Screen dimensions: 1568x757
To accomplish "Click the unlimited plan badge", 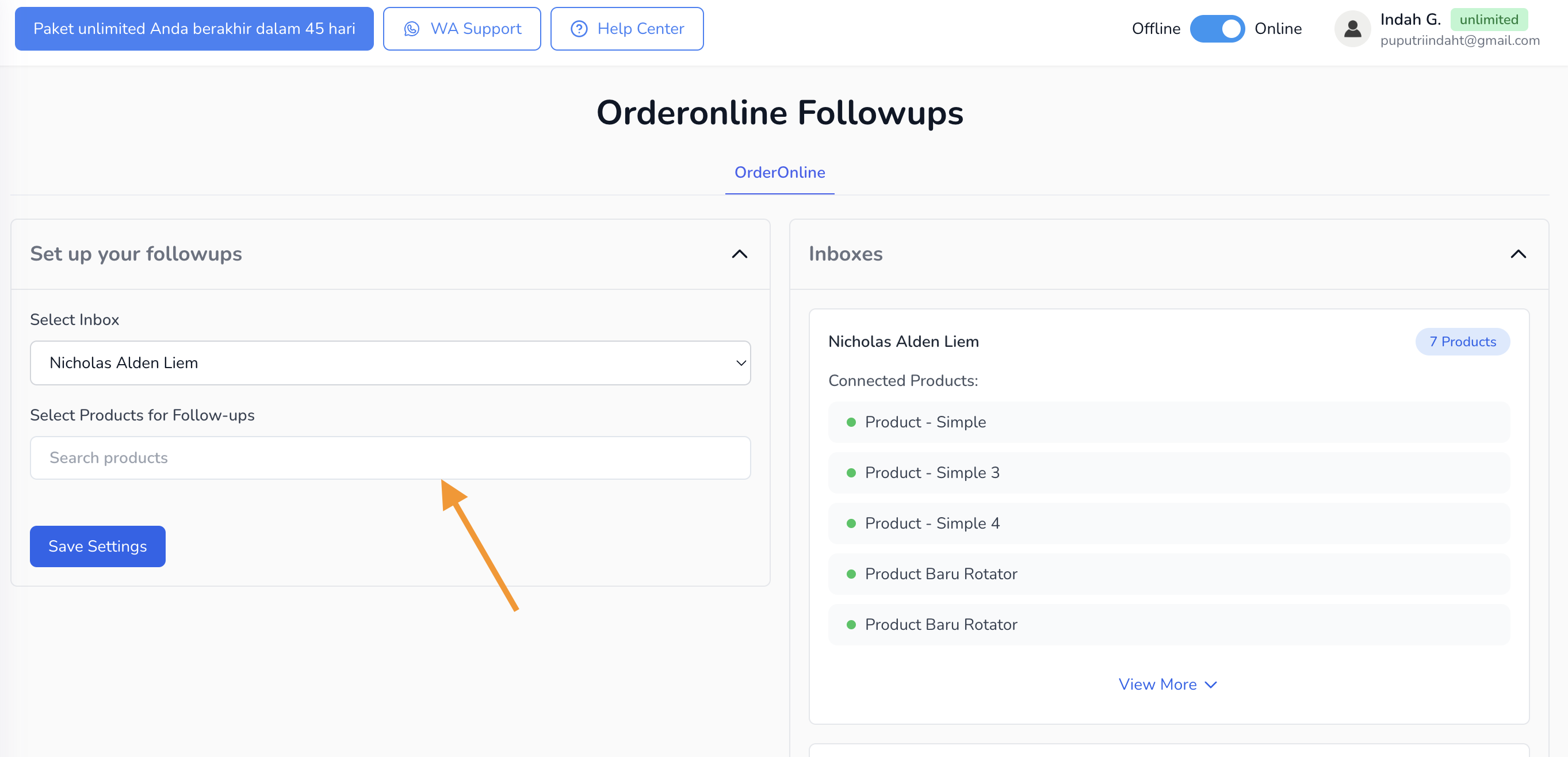I will [1488, 20].
